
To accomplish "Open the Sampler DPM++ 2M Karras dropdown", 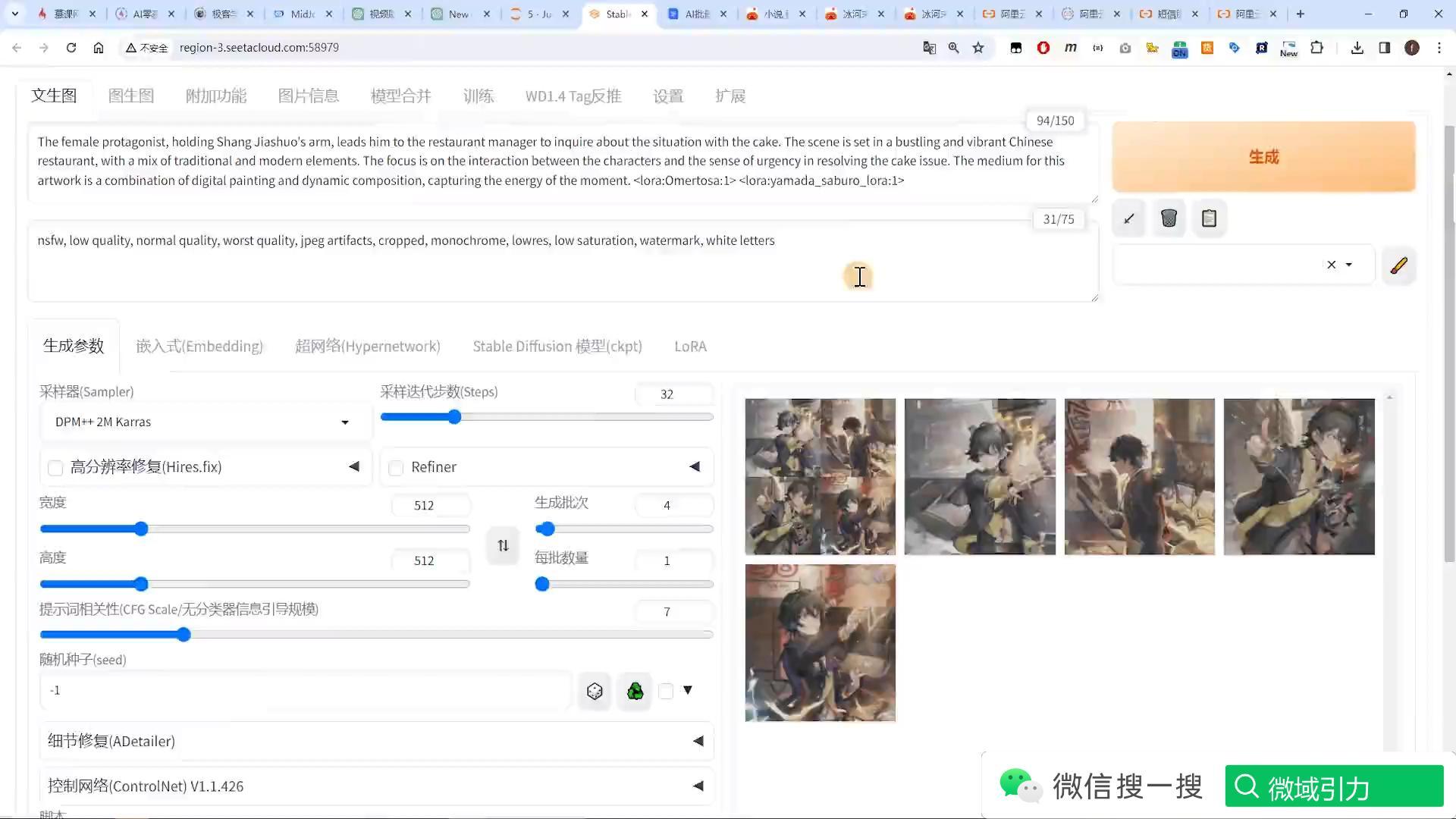I will tap(205, 422).
